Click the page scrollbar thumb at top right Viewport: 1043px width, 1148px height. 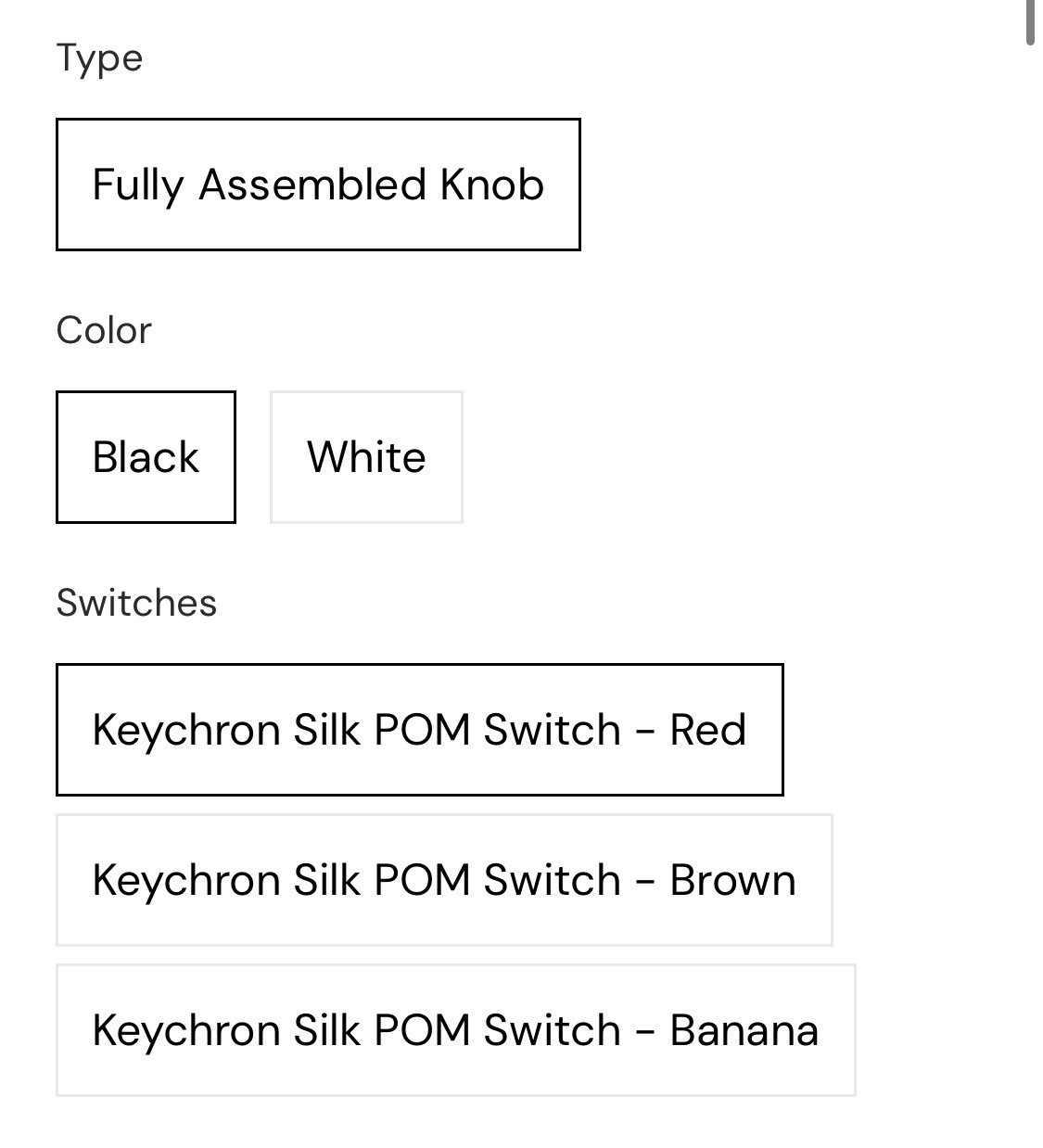[1030, 21]
